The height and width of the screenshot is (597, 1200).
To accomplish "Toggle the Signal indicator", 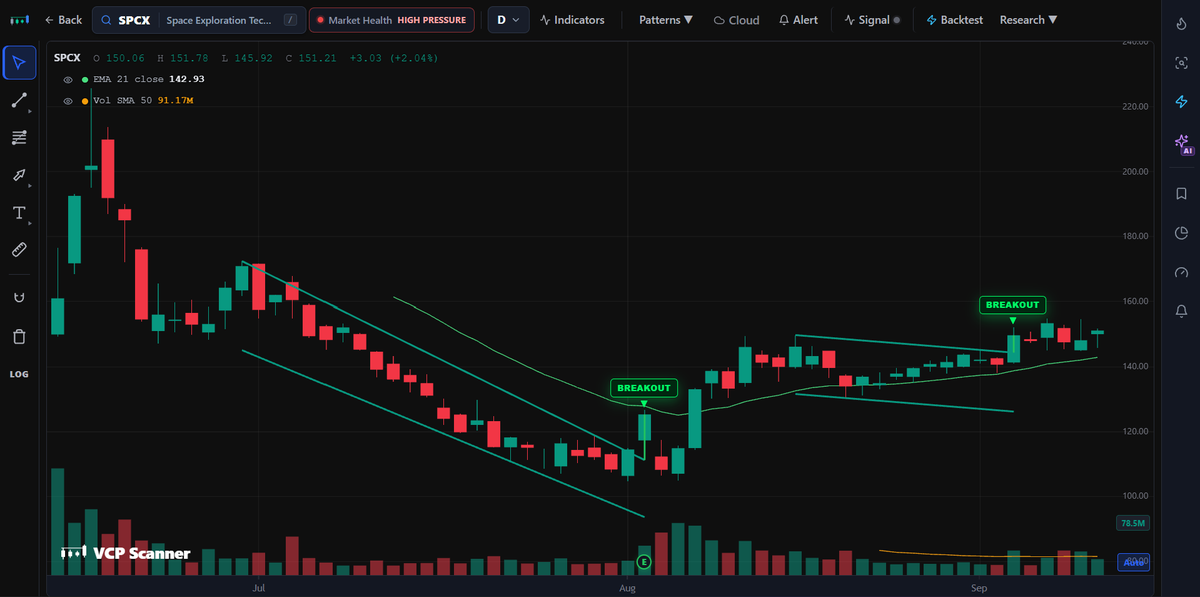I will pos(872,20).
